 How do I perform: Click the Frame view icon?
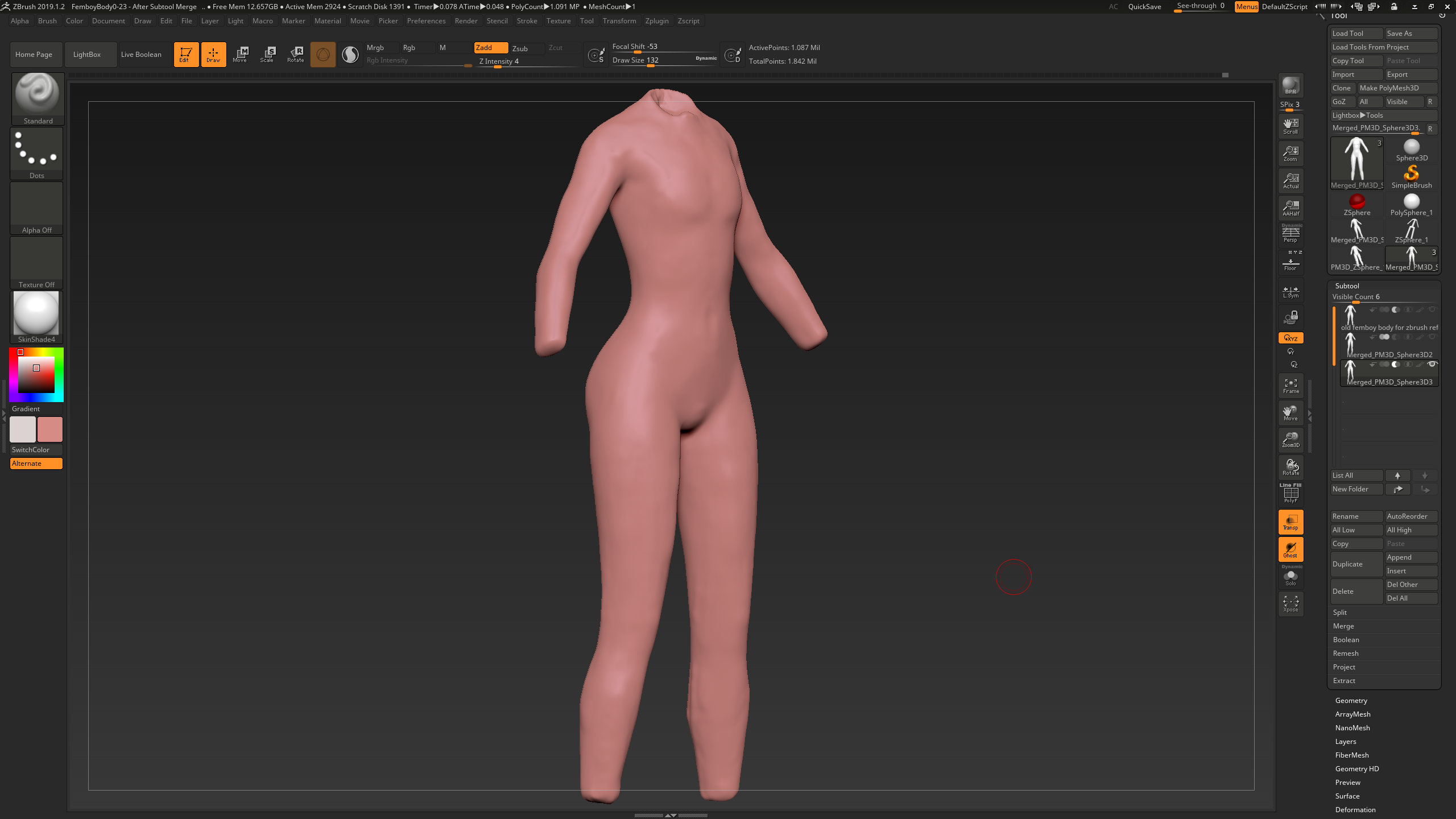click(x=1290, y=386)
